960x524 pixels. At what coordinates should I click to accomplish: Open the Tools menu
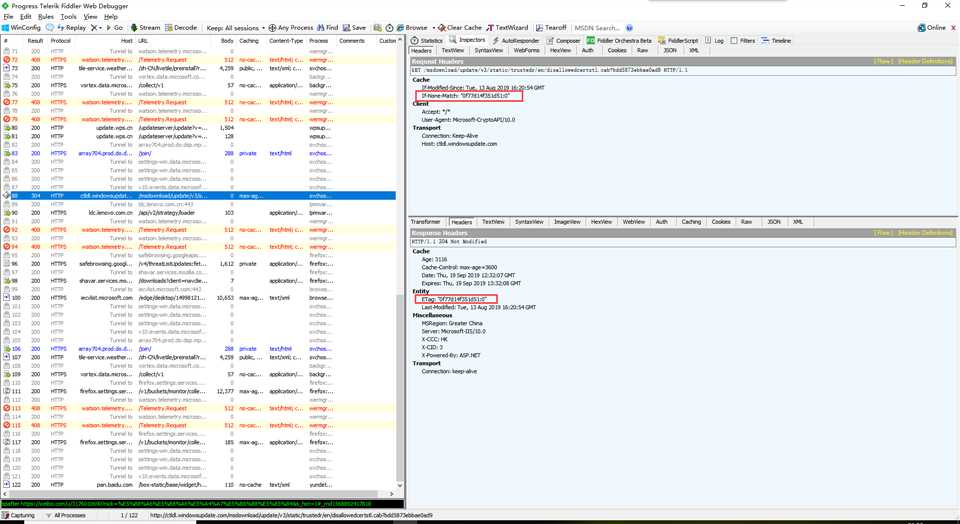click(x=69, y=17)
